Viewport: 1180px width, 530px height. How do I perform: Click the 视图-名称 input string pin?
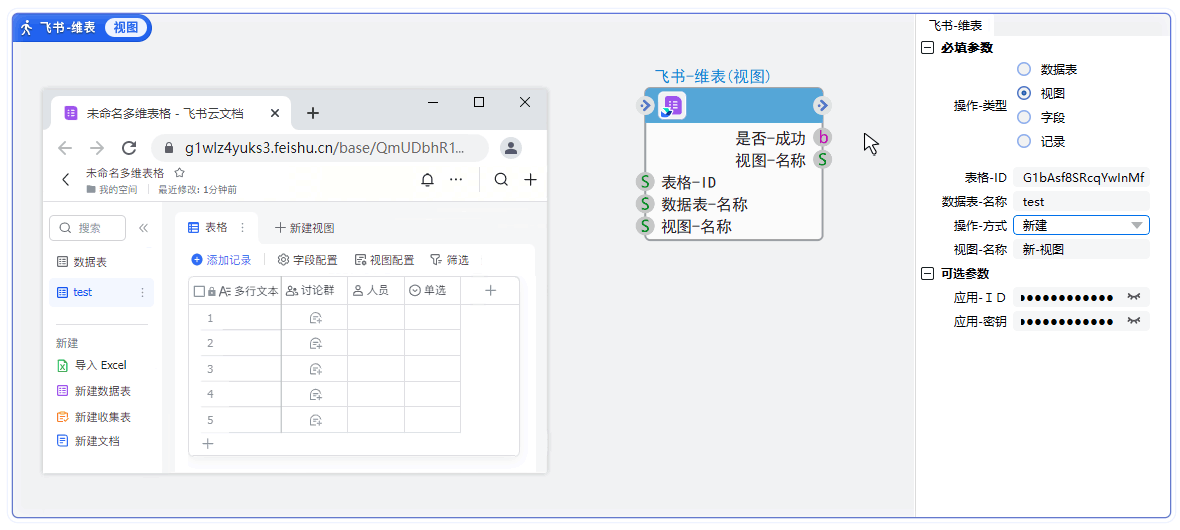pyautogui.click(x=645, y=226)
